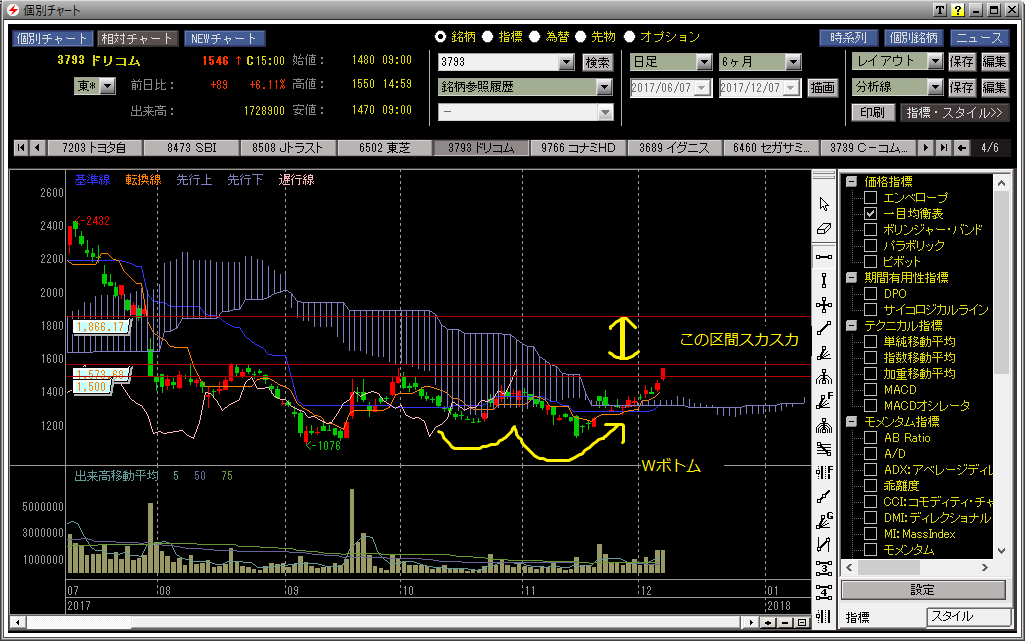The height and width of the screenshot is (641, 1025).
Task: Uncheck the 一目均衡表 checkbox
Action: (870, 214)
